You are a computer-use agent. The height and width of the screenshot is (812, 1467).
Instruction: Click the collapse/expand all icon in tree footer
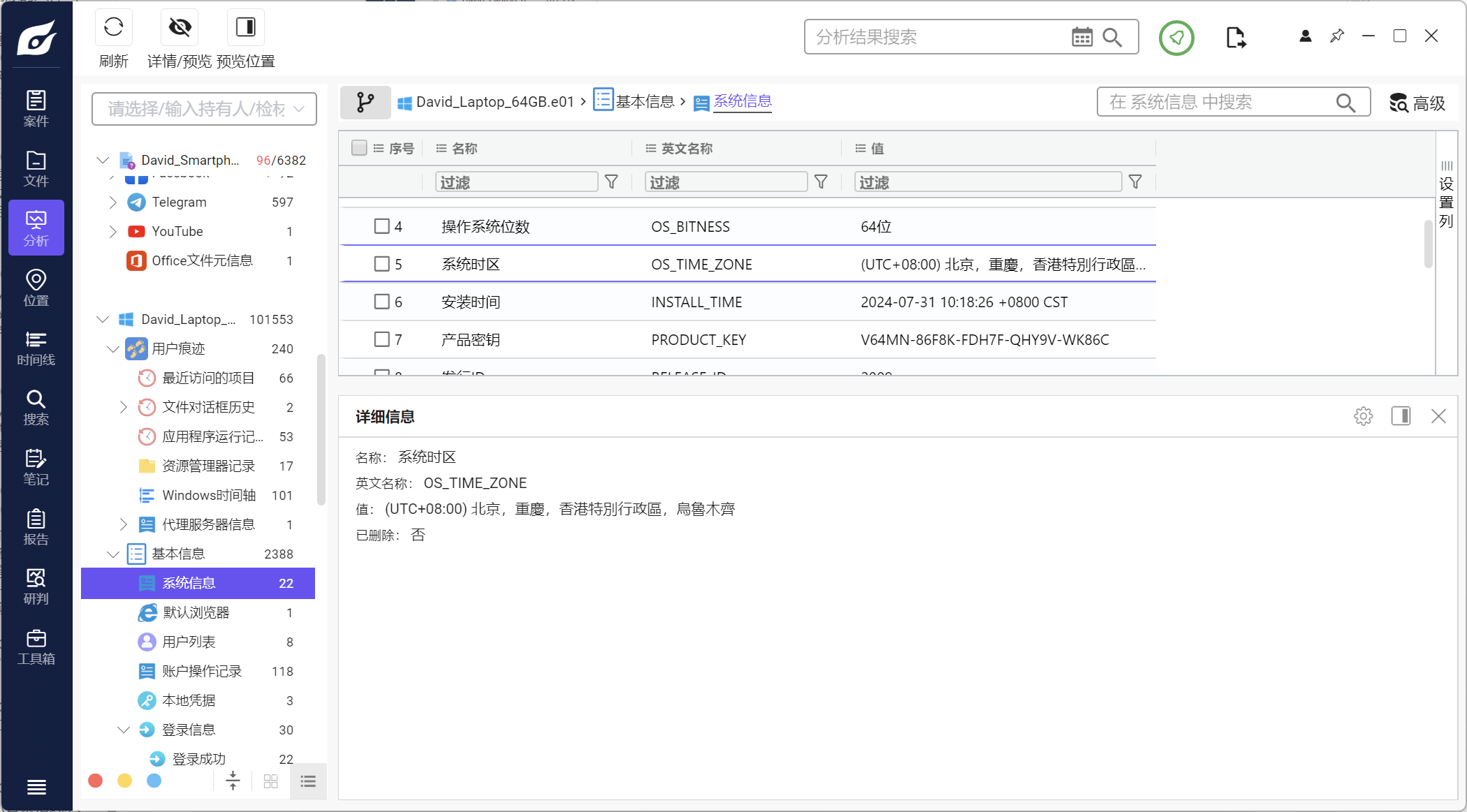tap(233, 781)
